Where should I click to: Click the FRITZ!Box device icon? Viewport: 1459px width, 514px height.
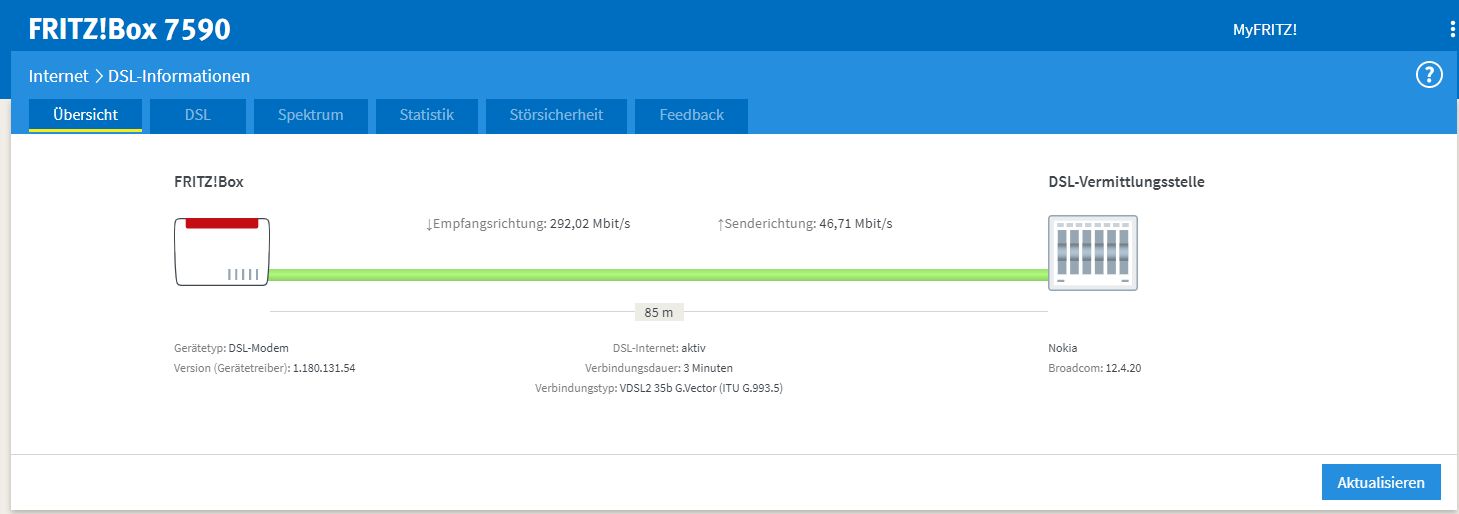click(224, 251)
